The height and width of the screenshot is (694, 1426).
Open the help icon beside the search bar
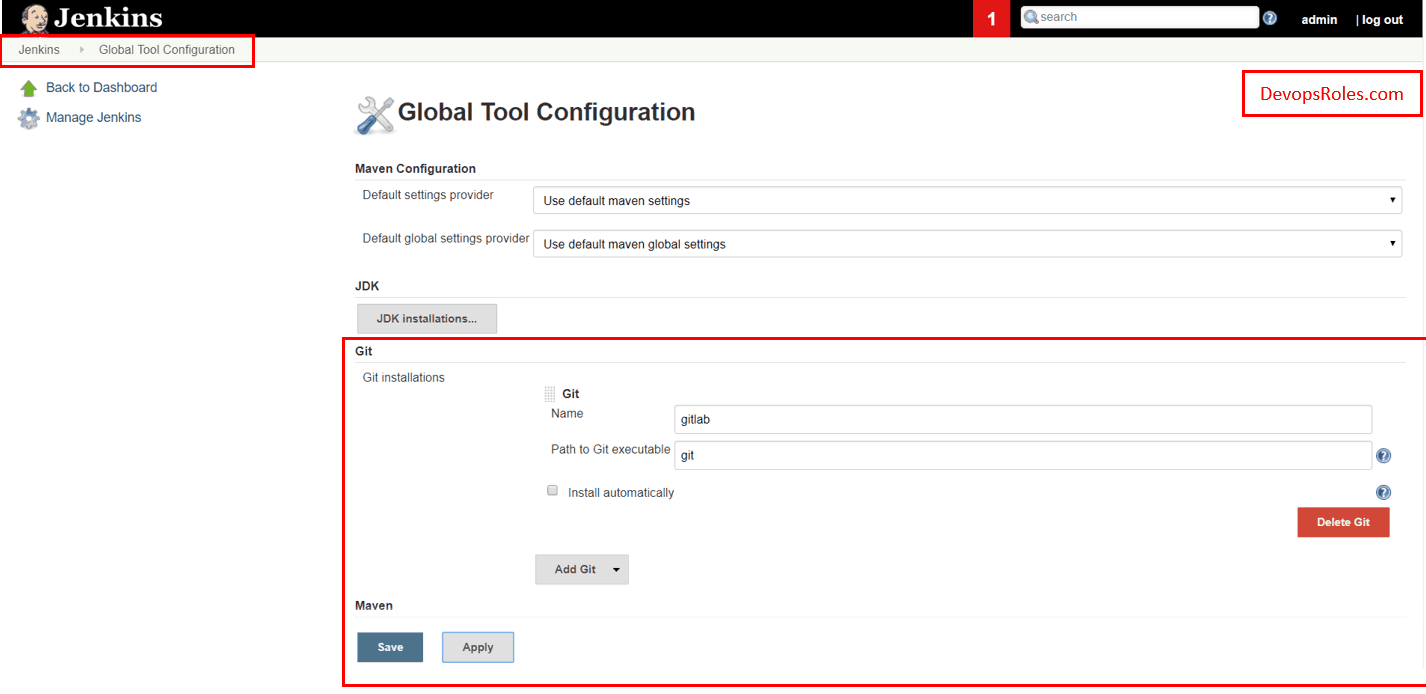[x=1269, y=16]
